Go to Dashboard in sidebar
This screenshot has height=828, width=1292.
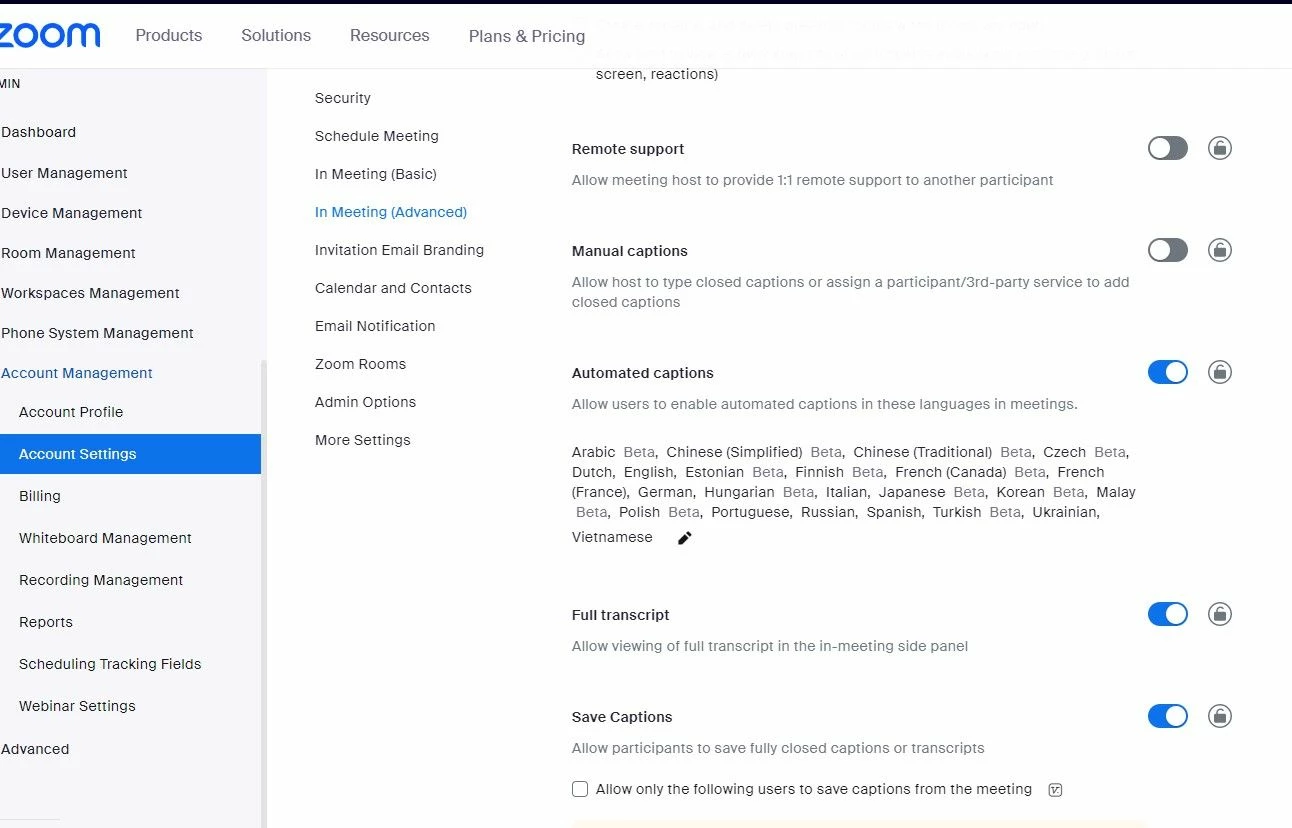click(38, 132)
